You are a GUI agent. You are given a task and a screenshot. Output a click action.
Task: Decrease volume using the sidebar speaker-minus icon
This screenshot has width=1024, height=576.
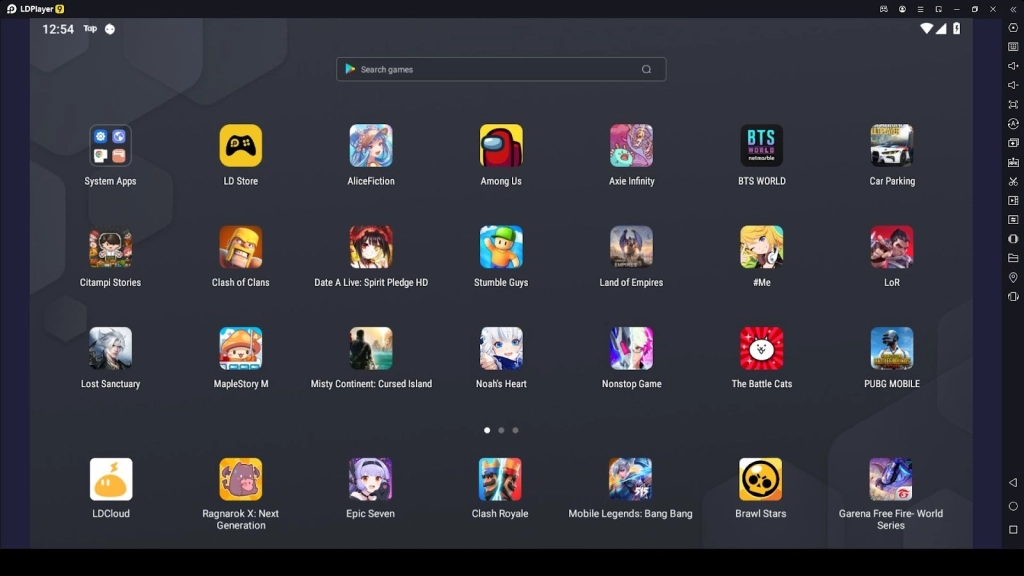pos(1013,85)
